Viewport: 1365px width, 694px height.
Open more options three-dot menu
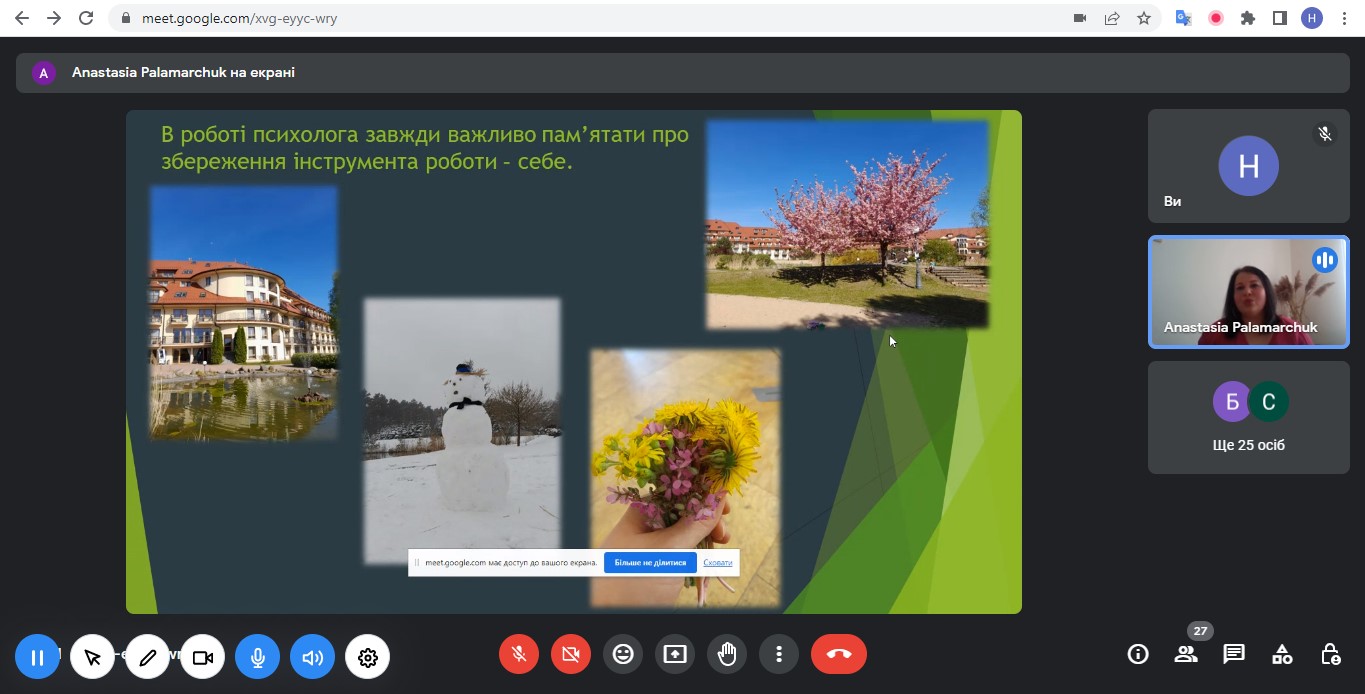pyautogui.click(x=779, y=654)
